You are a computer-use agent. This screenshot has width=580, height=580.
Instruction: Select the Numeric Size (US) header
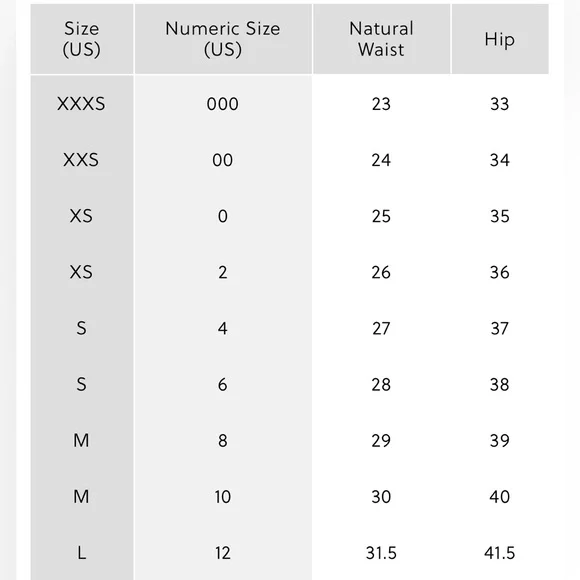(223, 39)
